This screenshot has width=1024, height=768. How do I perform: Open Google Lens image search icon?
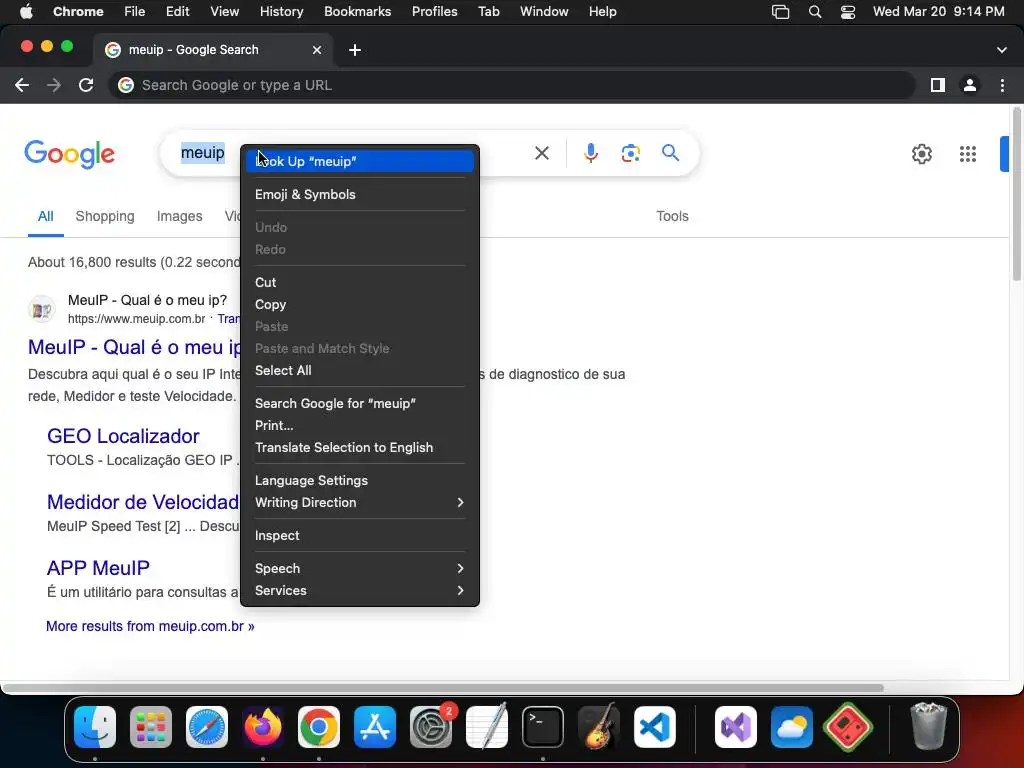631,153
